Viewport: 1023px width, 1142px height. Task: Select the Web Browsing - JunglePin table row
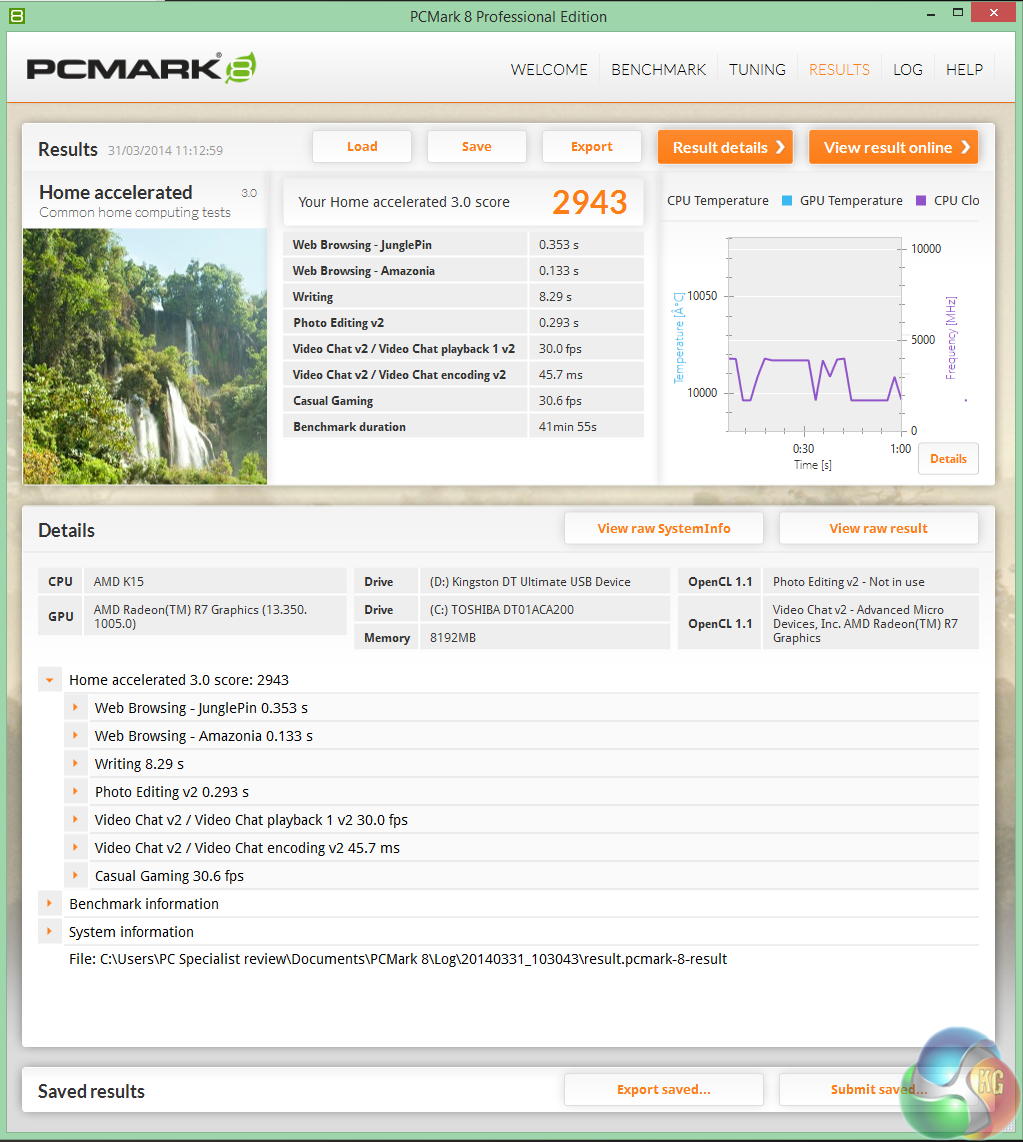point(463,245)
